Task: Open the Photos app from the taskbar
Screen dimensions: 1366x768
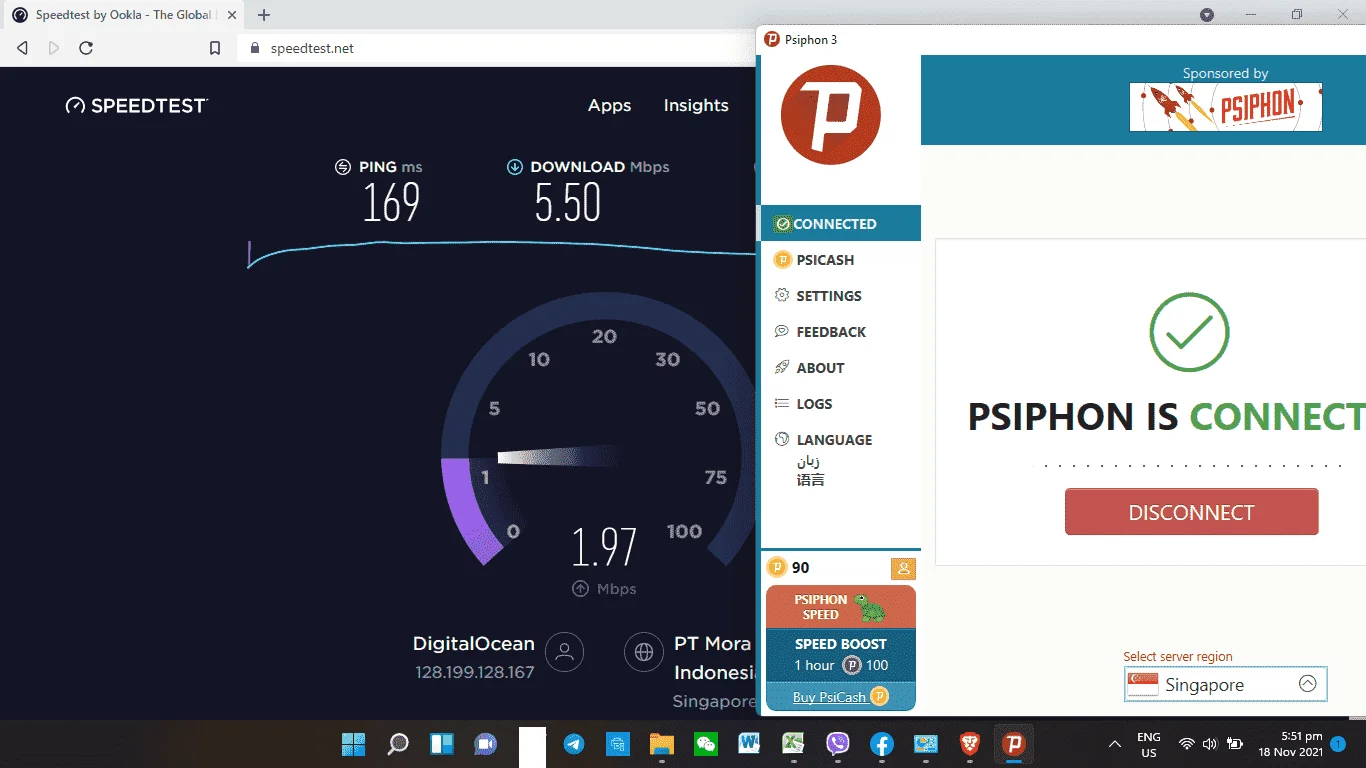Action: click(x=926, y=744)
